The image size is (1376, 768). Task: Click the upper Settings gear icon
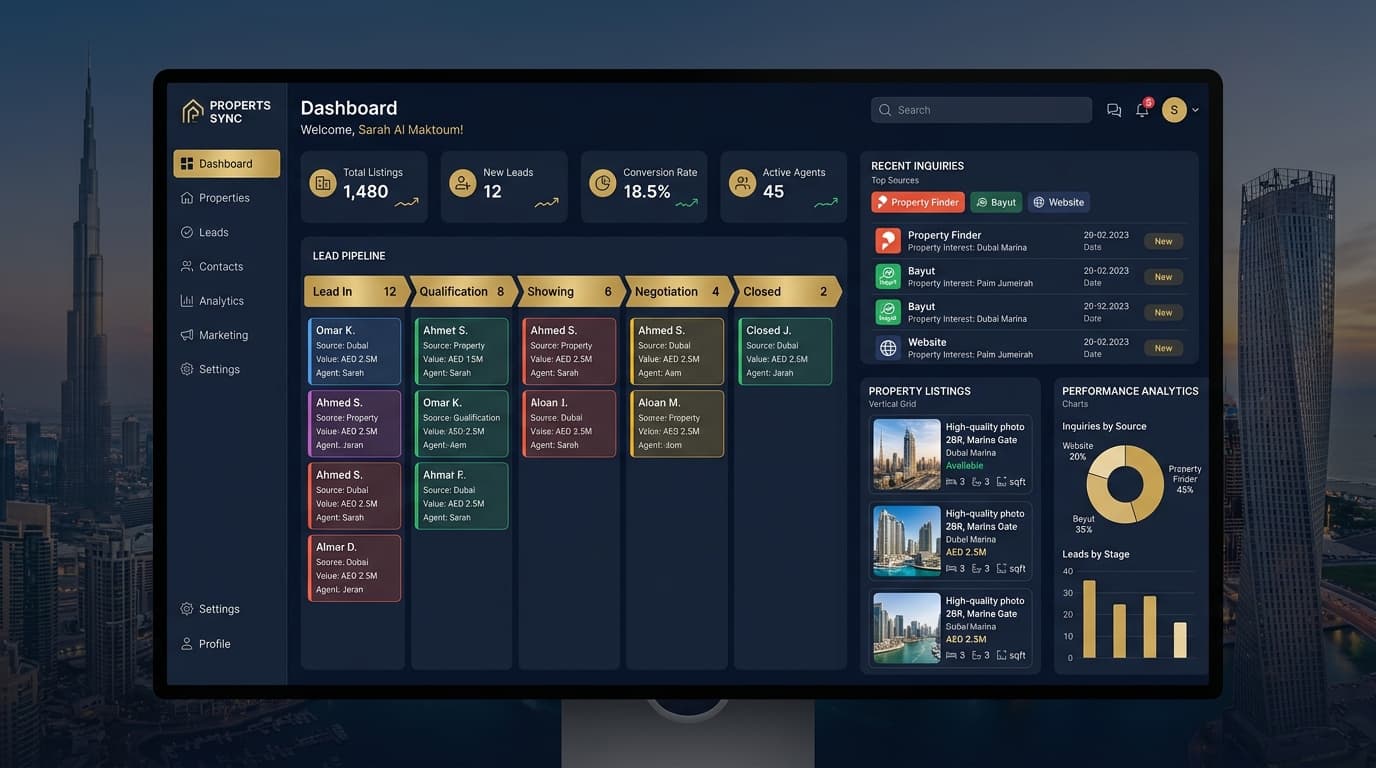[x=187, y=369]
